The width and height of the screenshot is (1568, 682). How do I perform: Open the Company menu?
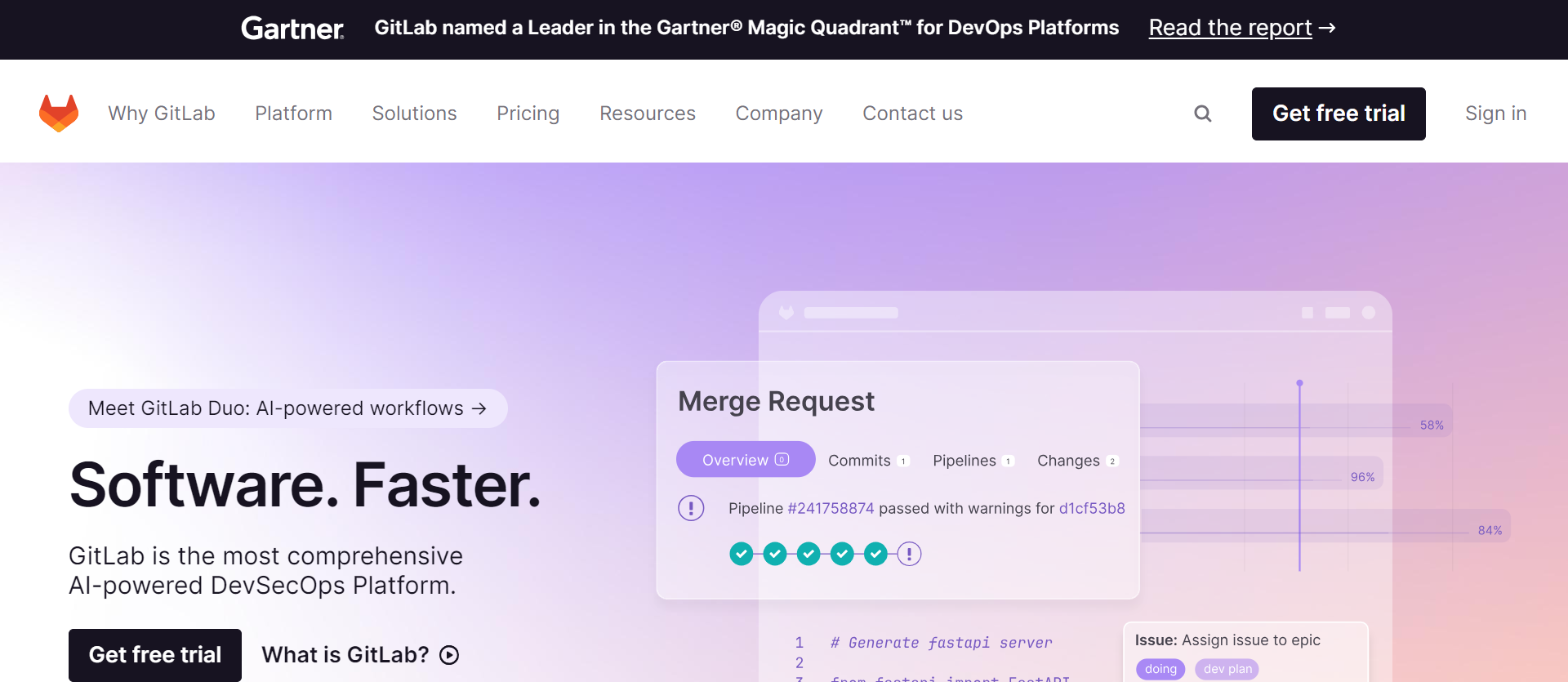[779, 114]
